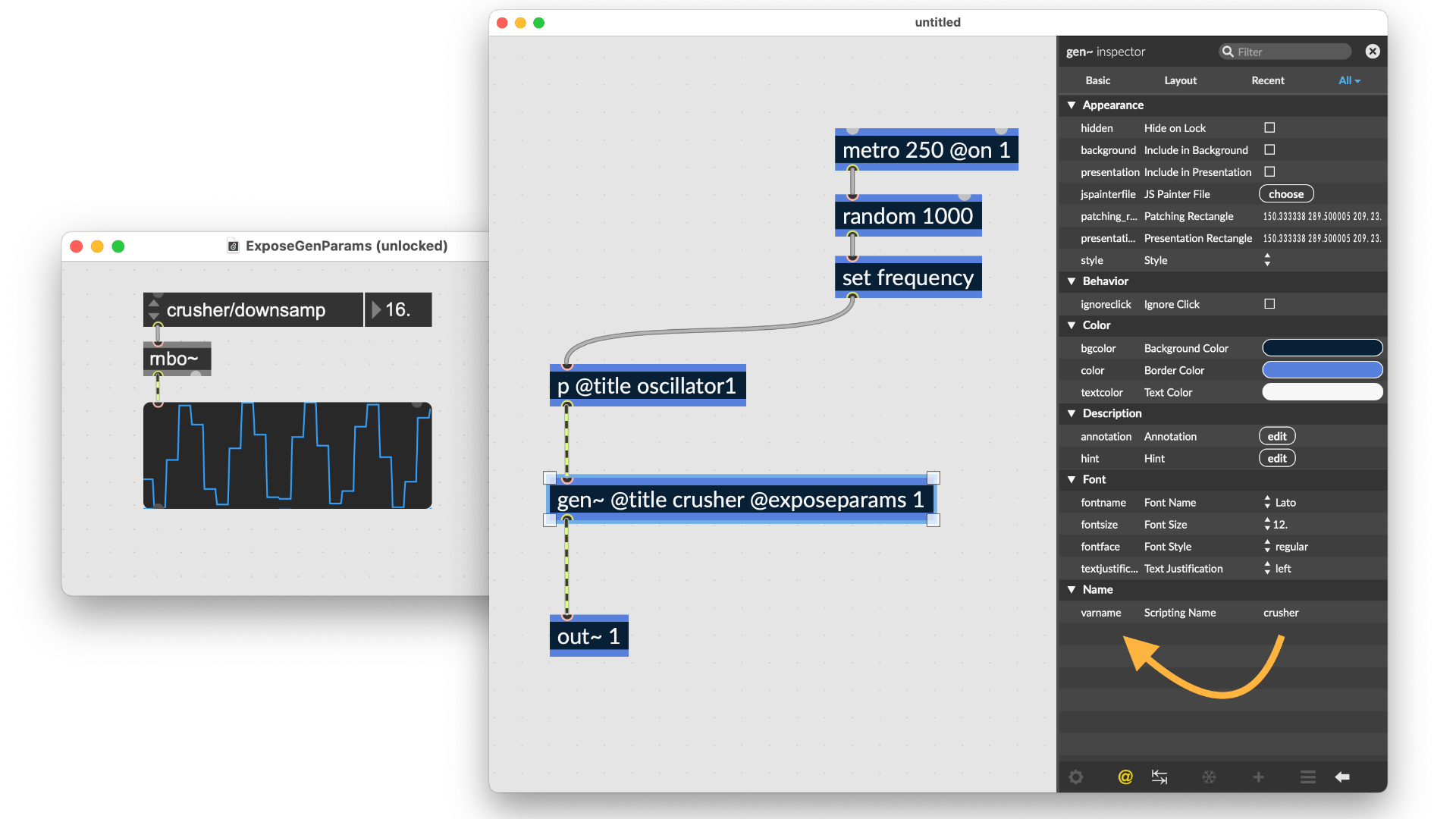Switch to the Layout tab
The image size is (1456, 819).
1180,80
